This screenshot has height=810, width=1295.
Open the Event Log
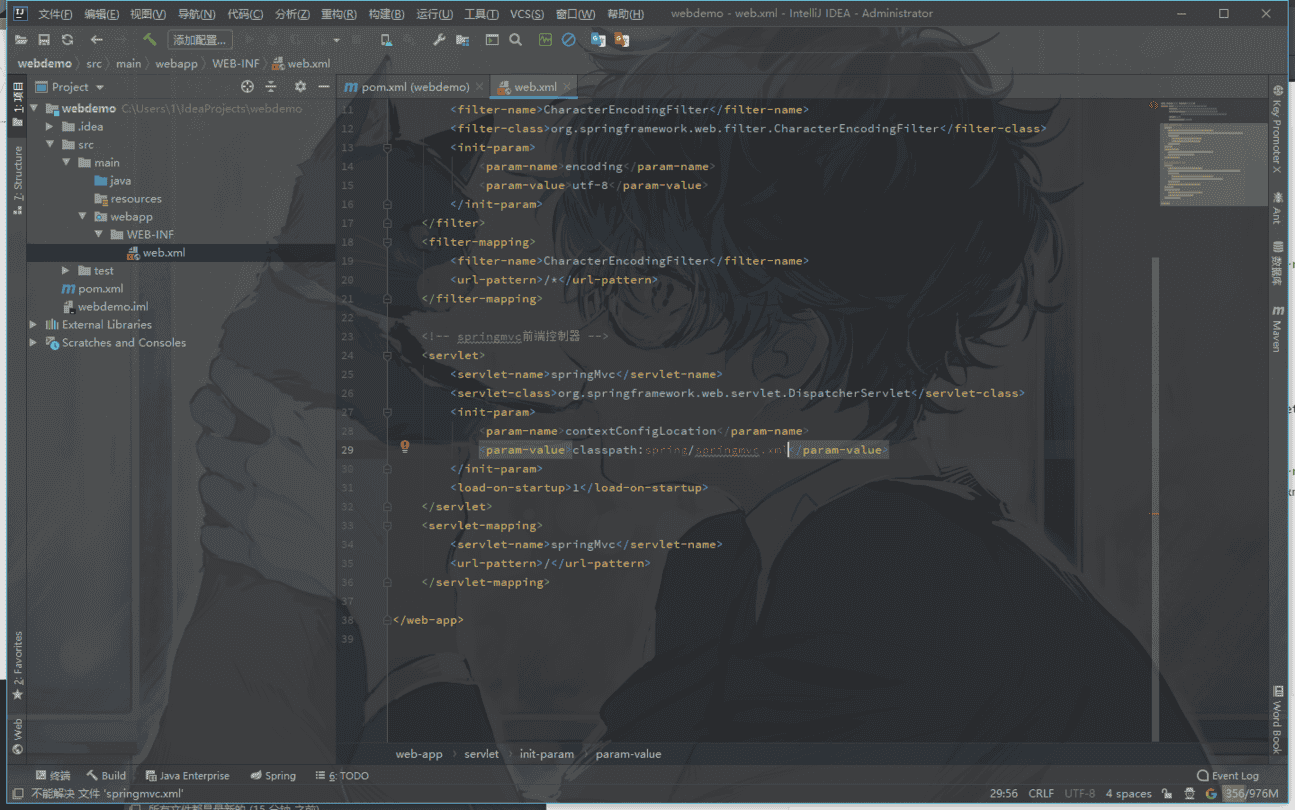tap(1227, 775)
